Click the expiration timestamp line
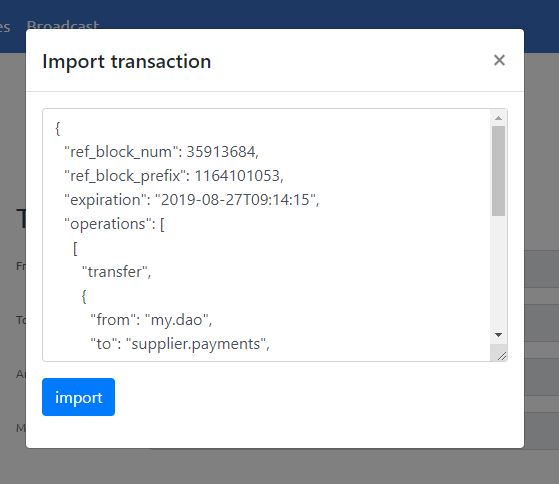This screenshot has height=484, width=559. click(191, 200)
